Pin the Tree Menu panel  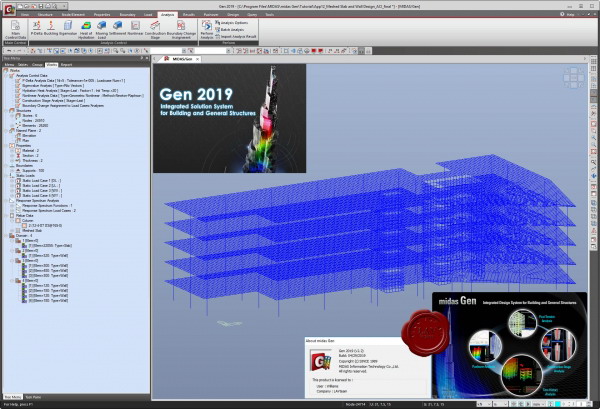click(142, 58)
